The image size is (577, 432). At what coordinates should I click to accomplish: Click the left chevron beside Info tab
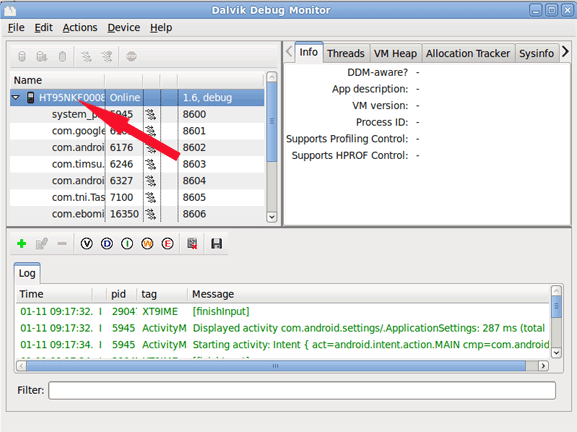pyautogui.click(x=289, y=52)
